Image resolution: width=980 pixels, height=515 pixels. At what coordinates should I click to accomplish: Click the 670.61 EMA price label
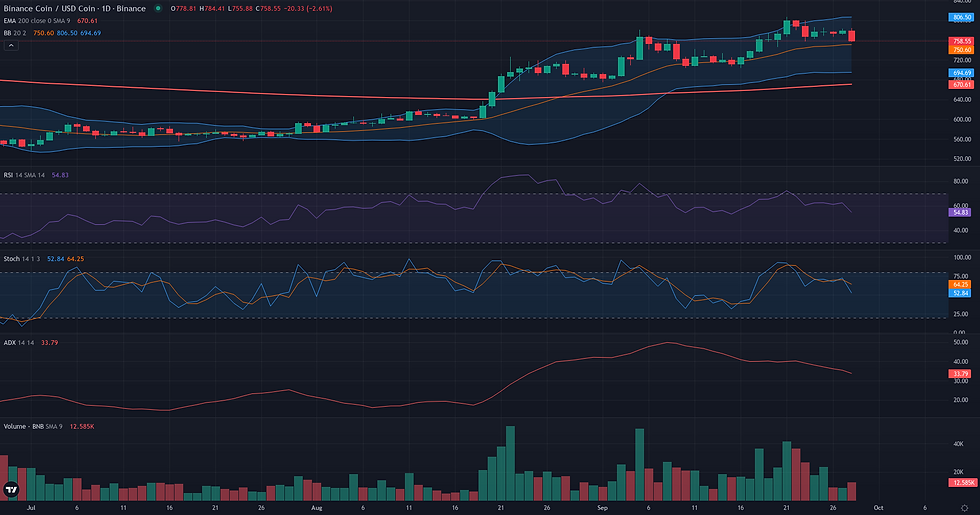[961, 84]
